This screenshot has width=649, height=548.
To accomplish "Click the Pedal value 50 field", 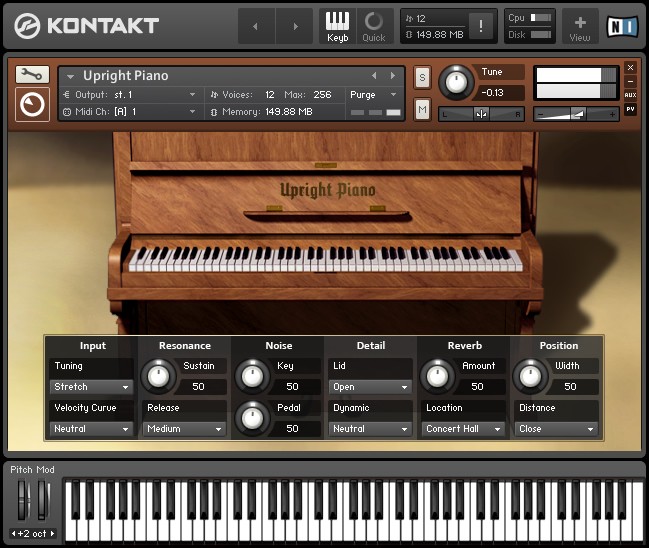I will (294, 429).
